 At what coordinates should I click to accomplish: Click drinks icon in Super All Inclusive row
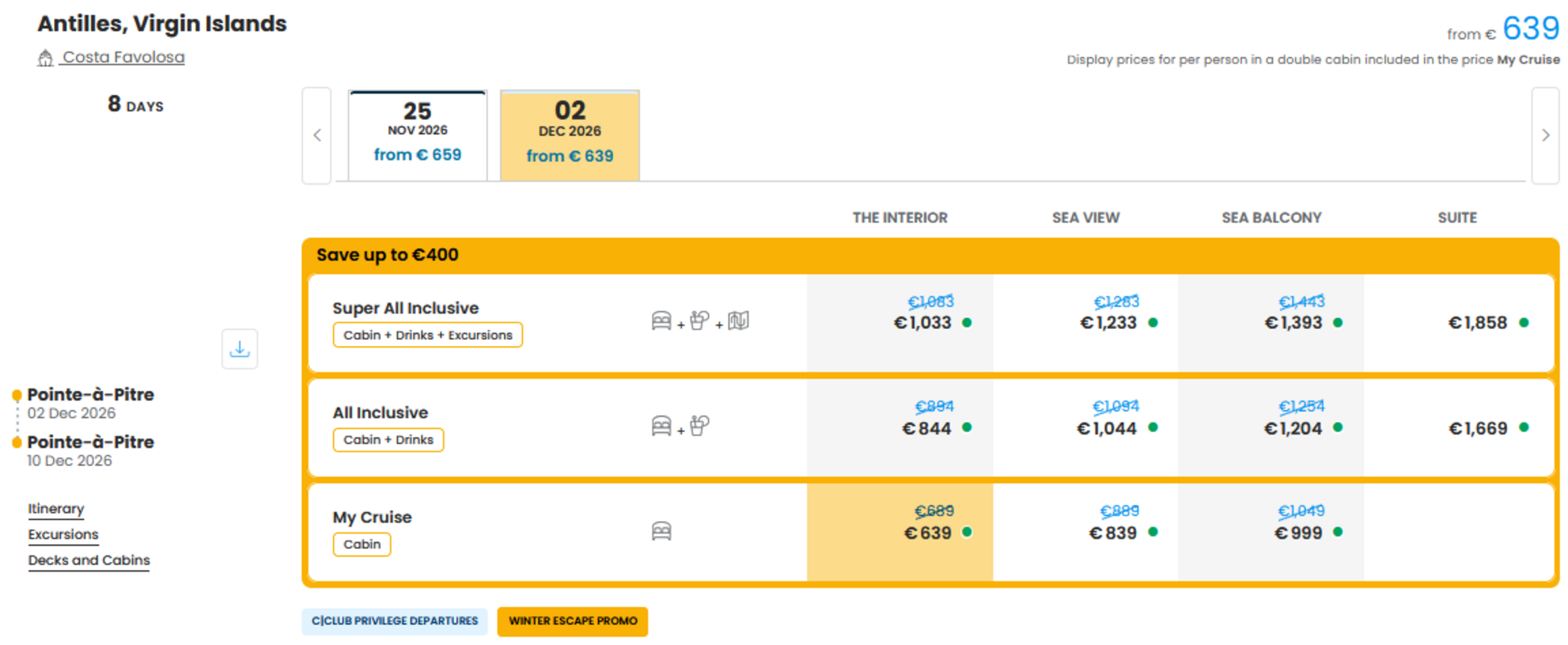pos(699,320)
